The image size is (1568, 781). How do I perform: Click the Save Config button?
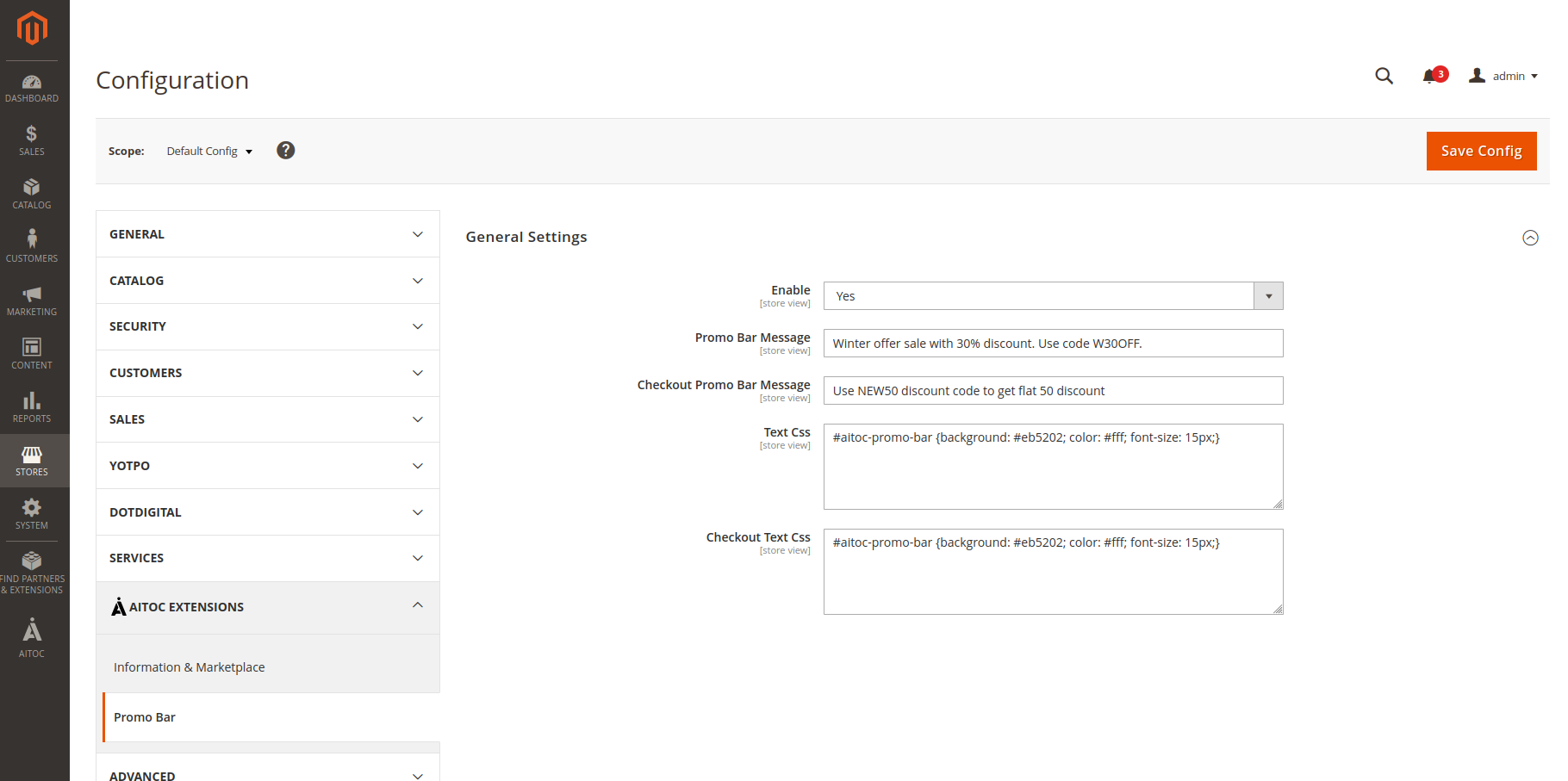[x=1481, y=151]
